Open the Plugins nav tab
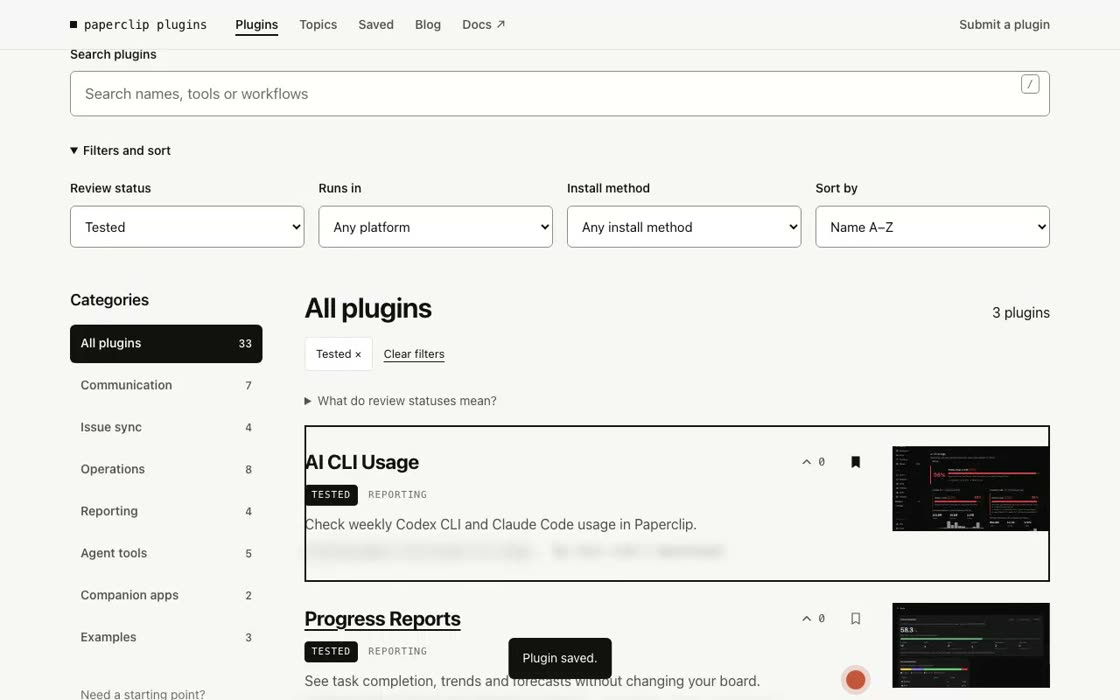 [x=256, y=24]
